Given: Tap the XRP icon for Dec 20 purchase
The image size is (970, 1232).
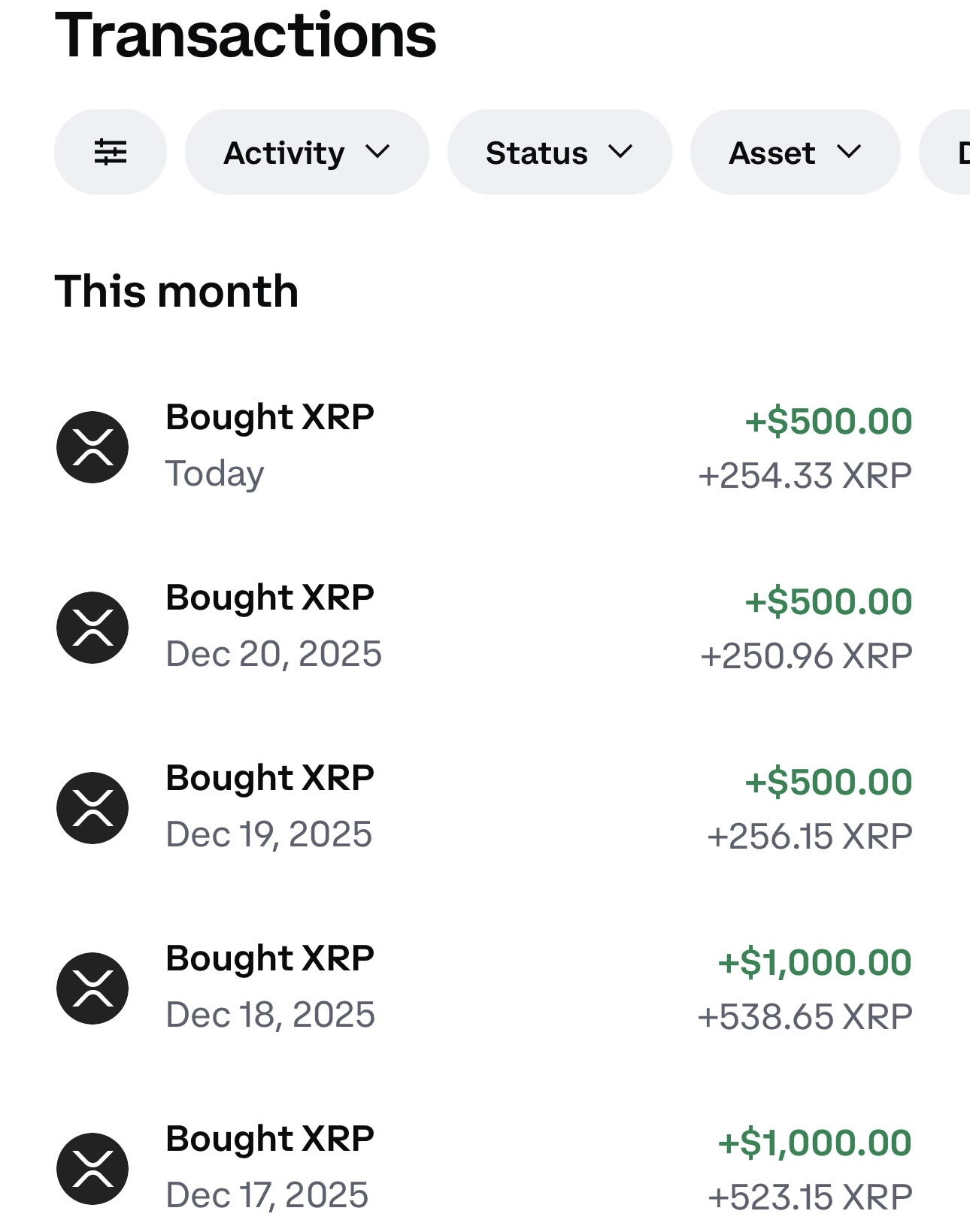Looking at the screenshot, I should point(92,628).
